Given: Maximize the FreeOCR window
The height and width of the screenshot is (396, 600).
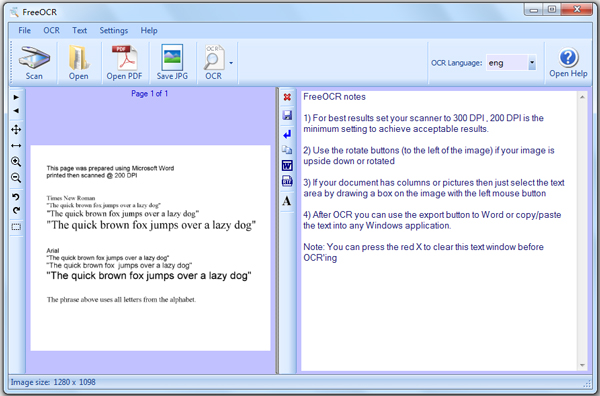Looking at the screenshot, I should click(x=552, y=10).
